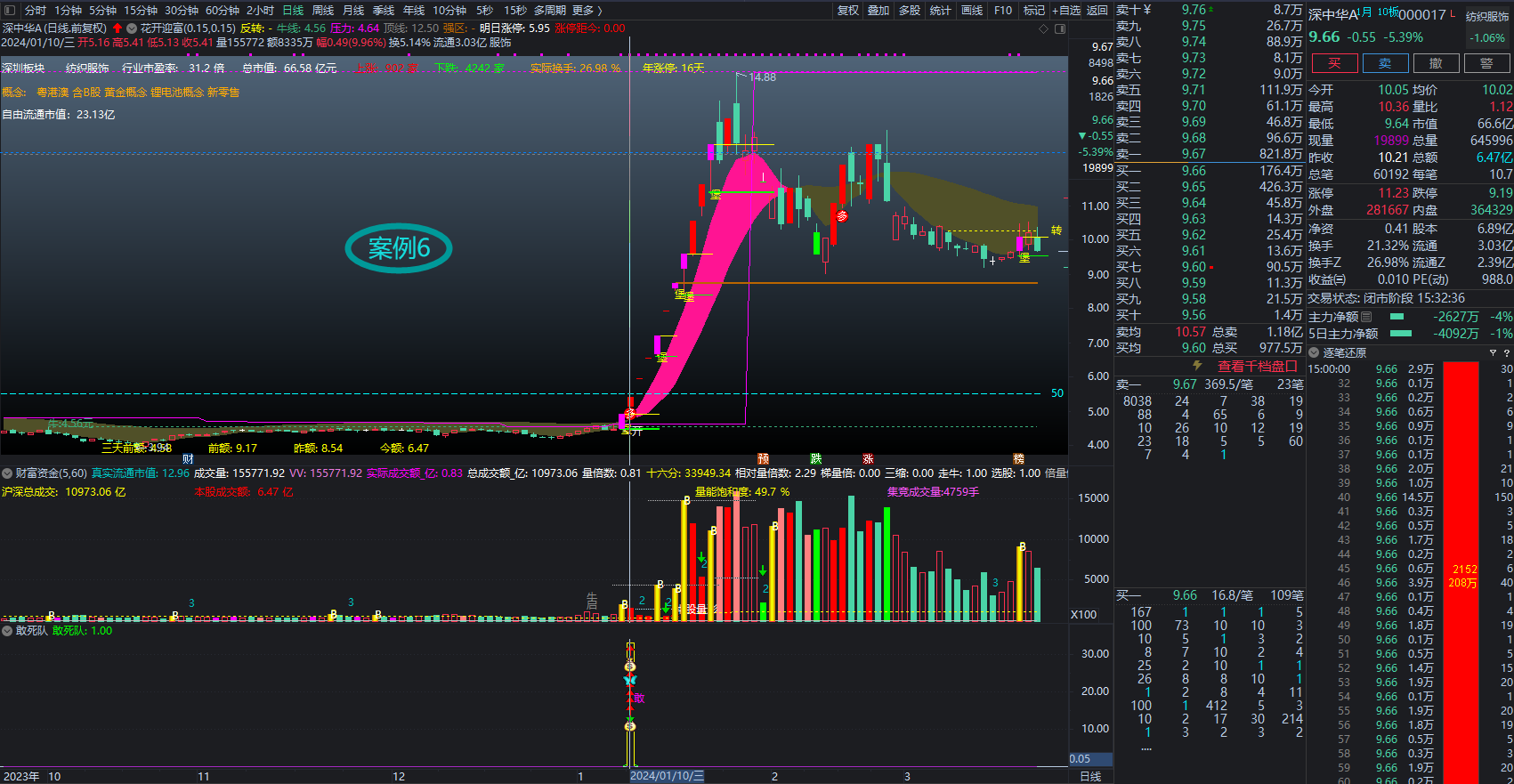Screen dimensions: 1514x784
Task: Toggle the chart side panel icon
Action: (x=1060, y=28)
